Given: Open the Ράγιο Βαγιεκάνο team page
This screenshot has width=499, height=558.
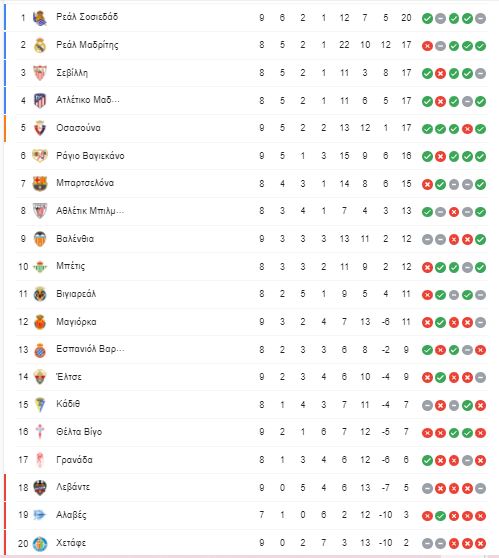Looking at the screenshot, I should click(x=90, y=156).
